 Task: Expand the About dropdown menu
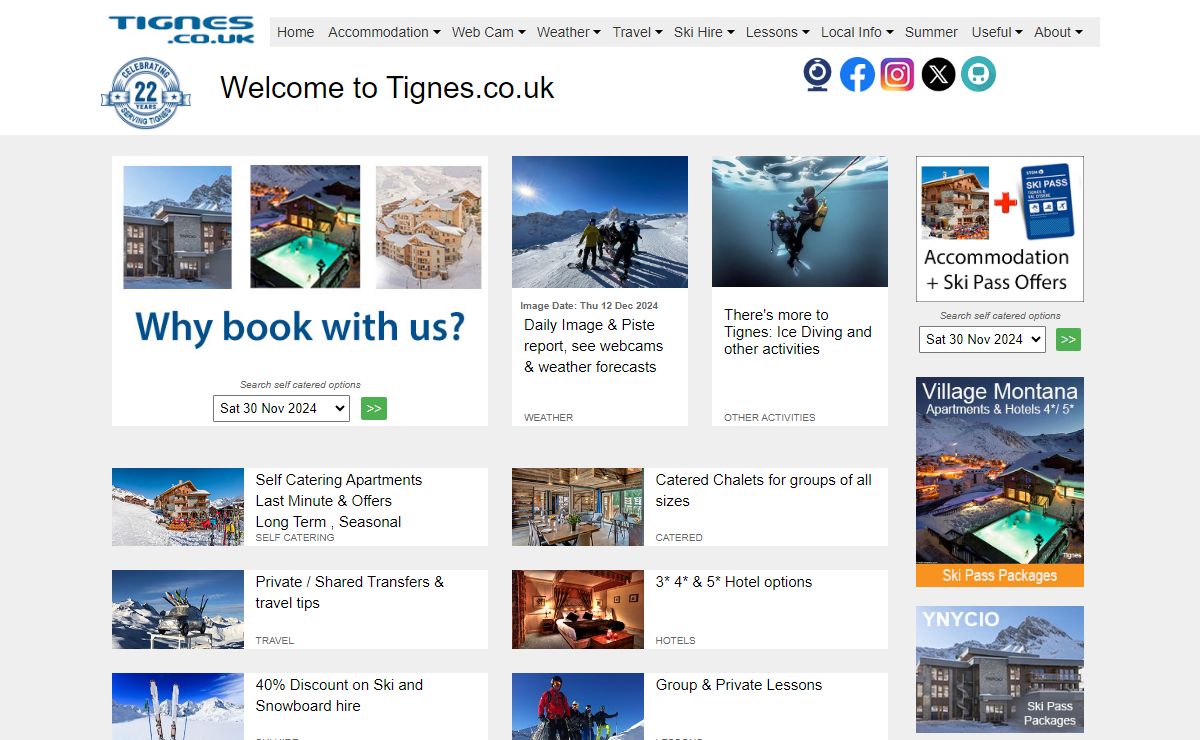[1058, 32]
